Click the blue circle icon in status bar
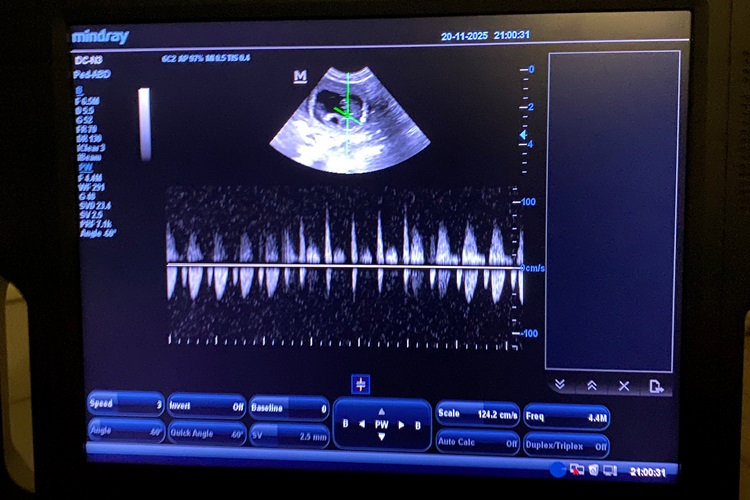 557,469
